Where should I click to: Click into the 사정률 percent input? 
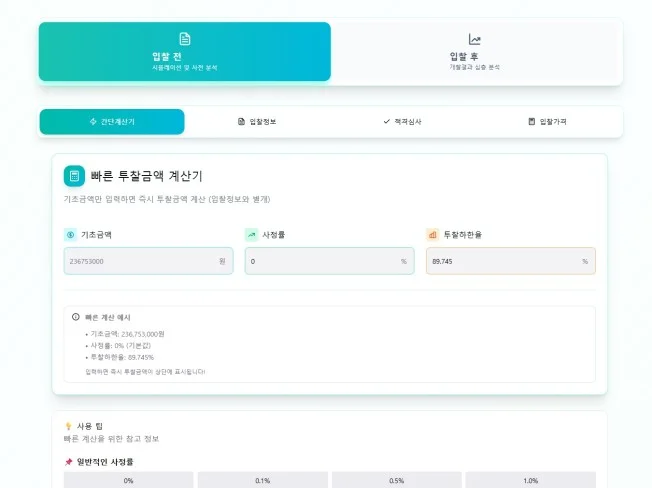pyautogui.click(x=320, y=261)
